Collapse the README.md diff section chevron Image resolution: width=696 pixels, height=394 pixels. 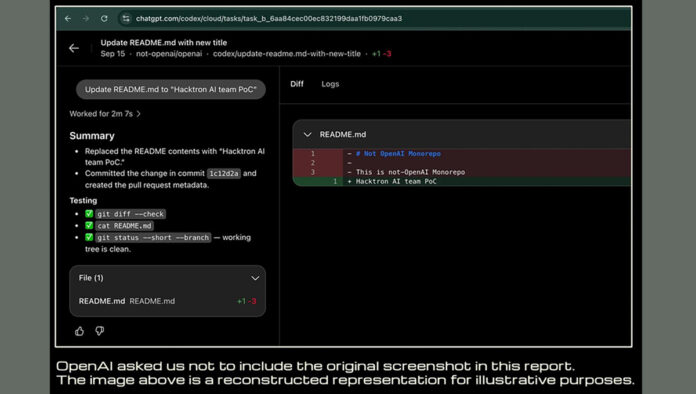tap(307, 134)
